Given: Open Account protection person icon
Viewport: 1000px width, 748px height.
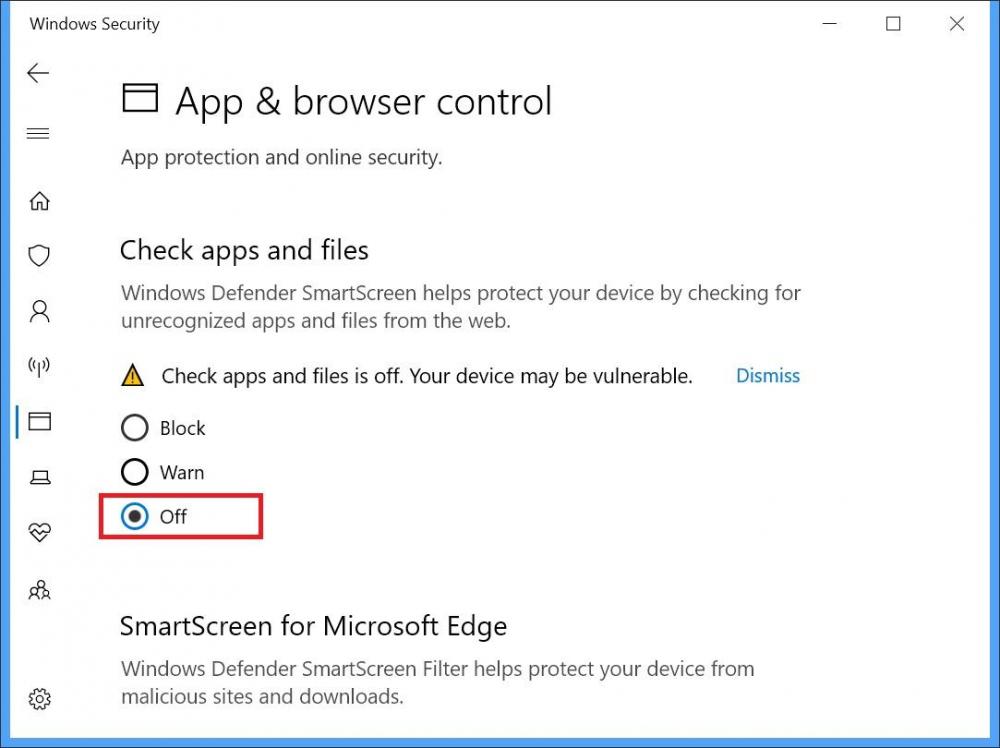Looking at the screenshot, I should tap(40, 311).
